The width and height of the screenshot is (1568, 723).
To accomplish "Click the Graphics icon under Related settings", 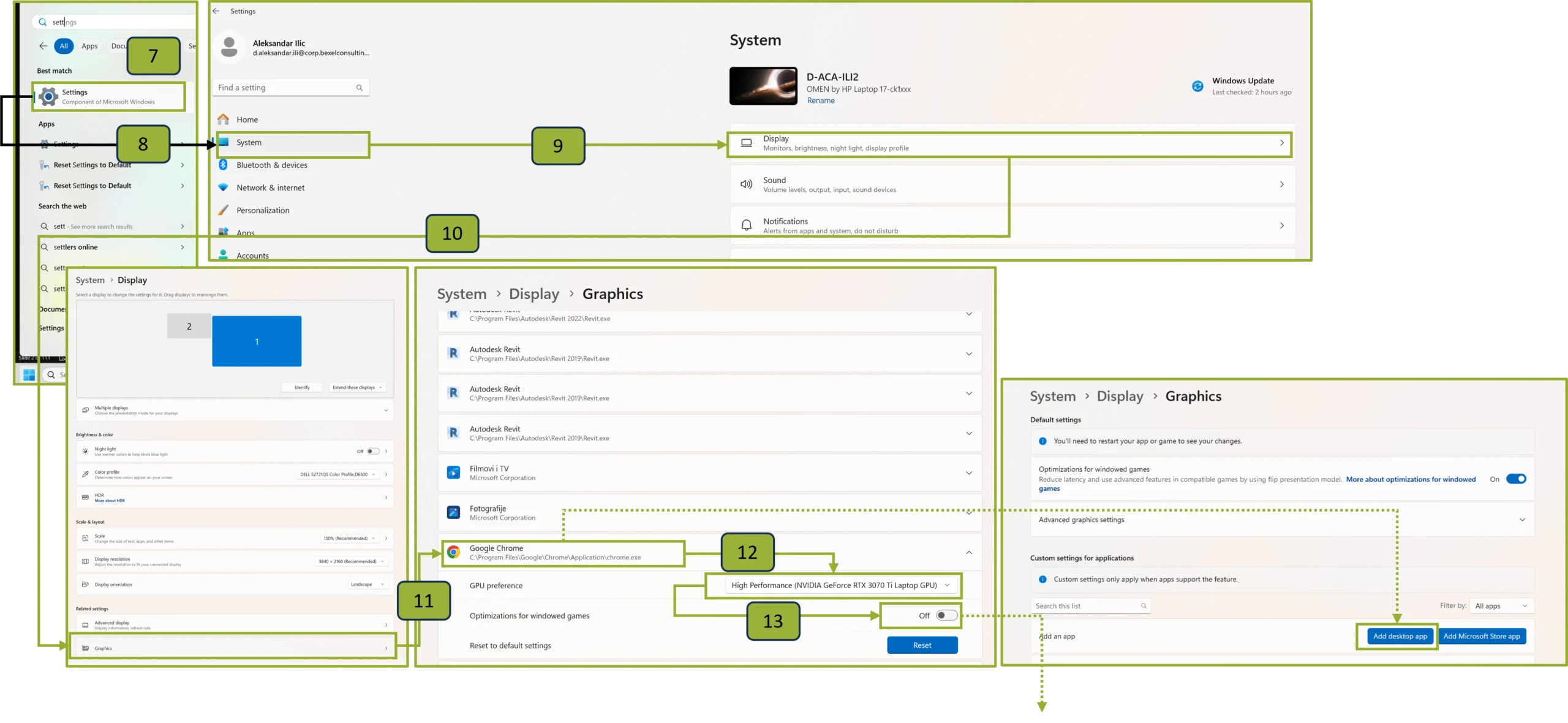I will [85, 648].
